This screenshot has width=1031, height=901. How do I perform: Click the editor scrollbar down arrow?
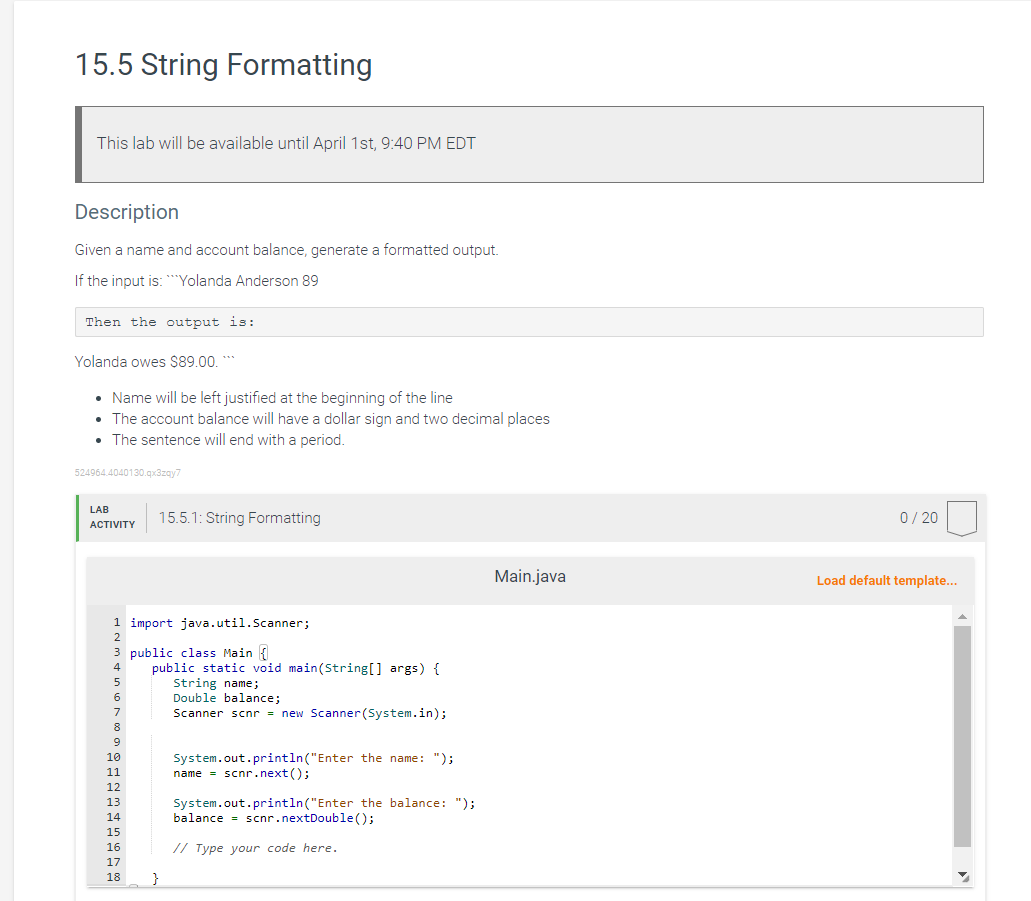[963, 876]
